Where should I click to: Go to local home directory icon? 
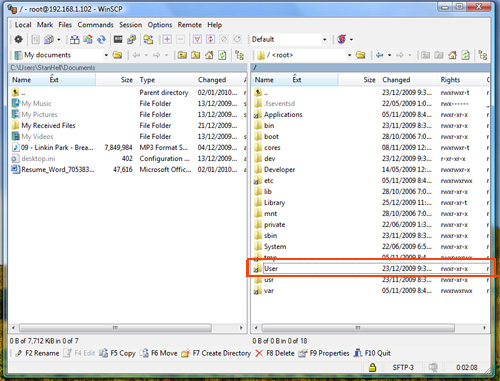point(209,55)
